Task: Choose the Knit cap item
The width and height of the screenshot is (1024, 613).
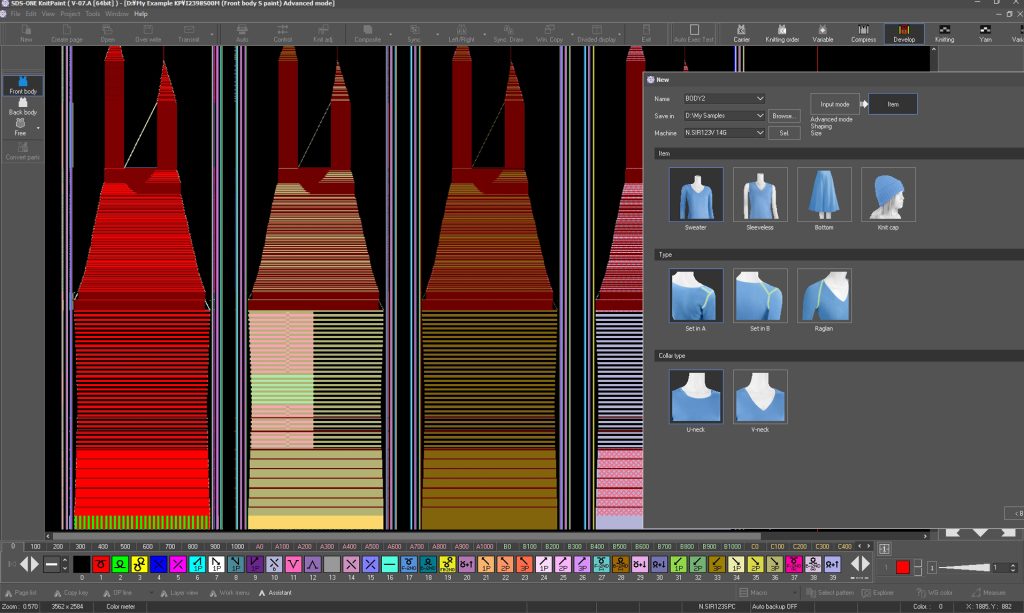Action: coord(888,194)
